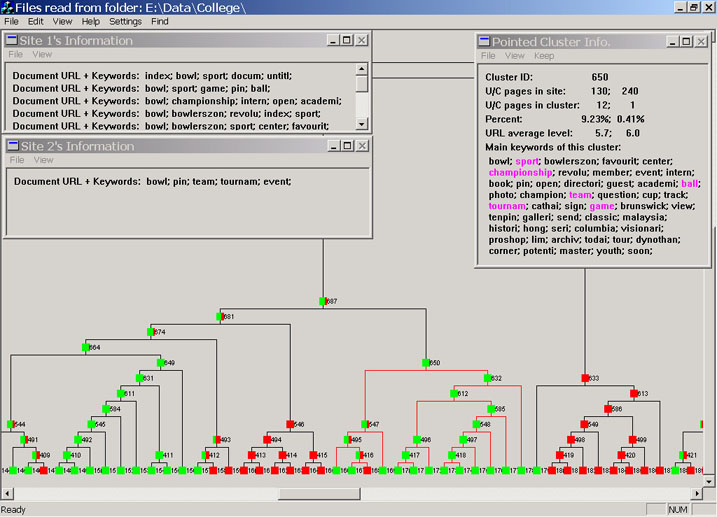This screenshot has height=517, width=717.
Task: Select cluster node 649
Action: click(x=161, y=363)
